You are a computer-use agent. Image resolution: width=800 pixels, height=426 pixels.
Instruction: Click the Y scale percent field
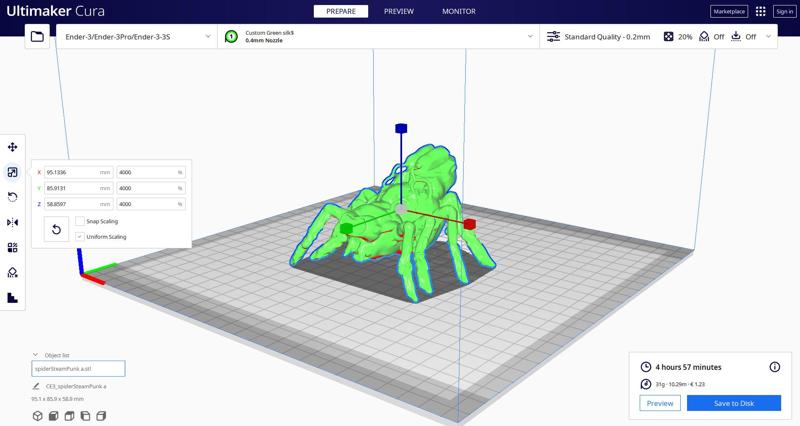coord(151,188)
